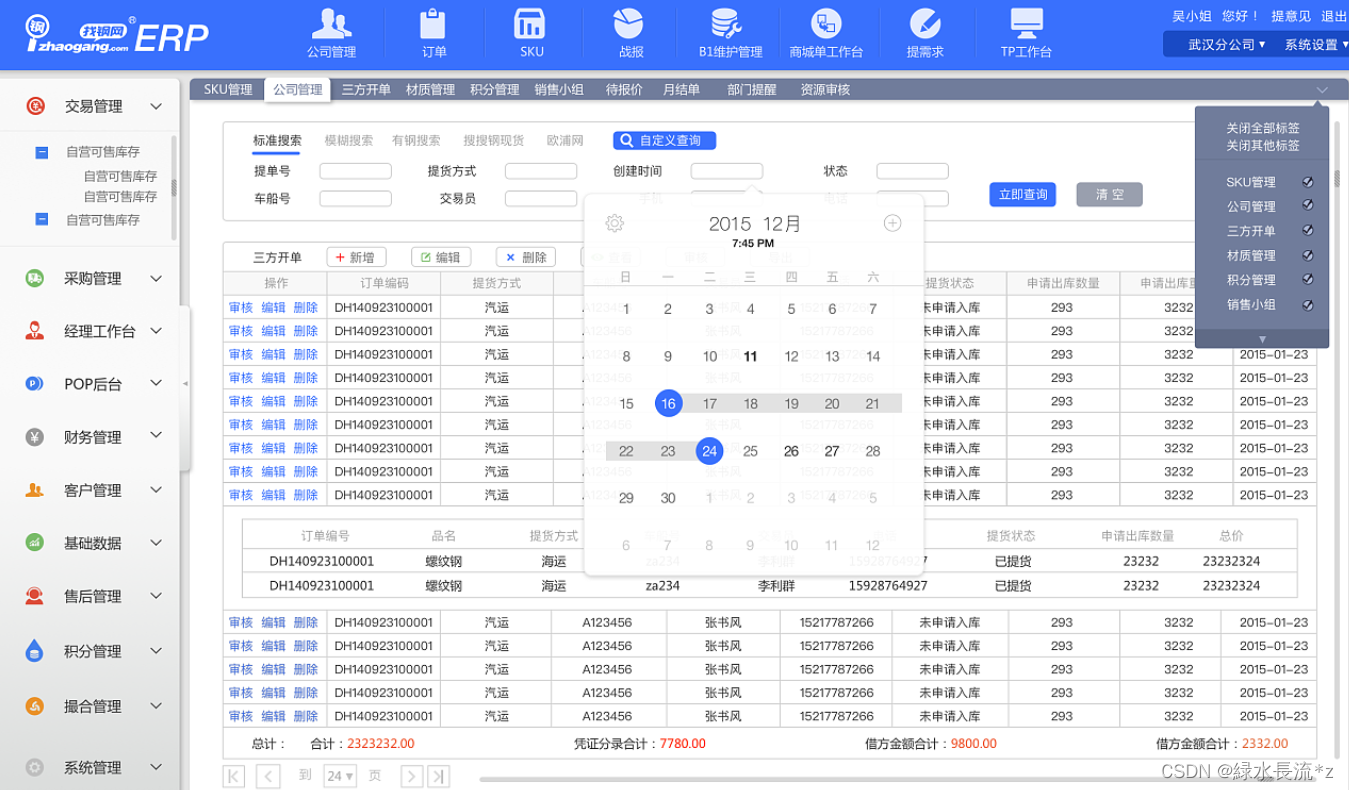Image resolution: width=1349 pixels, height=790 pixels.
Task: Select the 欧浦网 search tab
Action: [x=565, y=141]
